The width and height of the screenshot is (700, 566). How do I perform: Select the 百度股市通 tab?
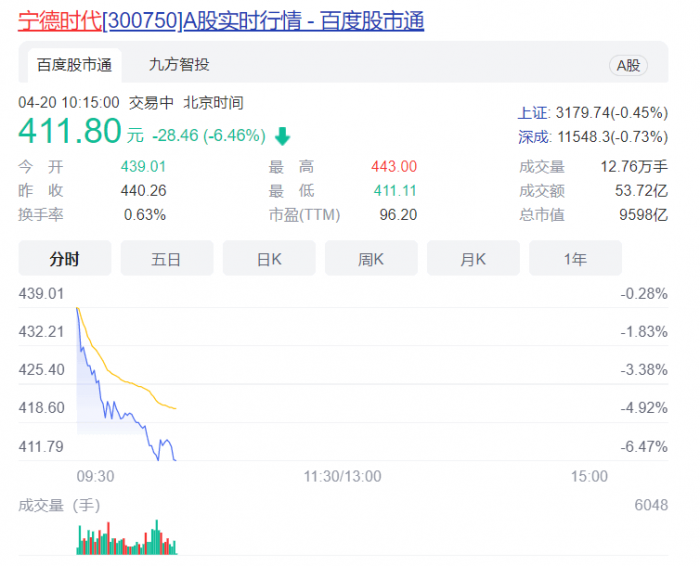click(x=75, y=65)
